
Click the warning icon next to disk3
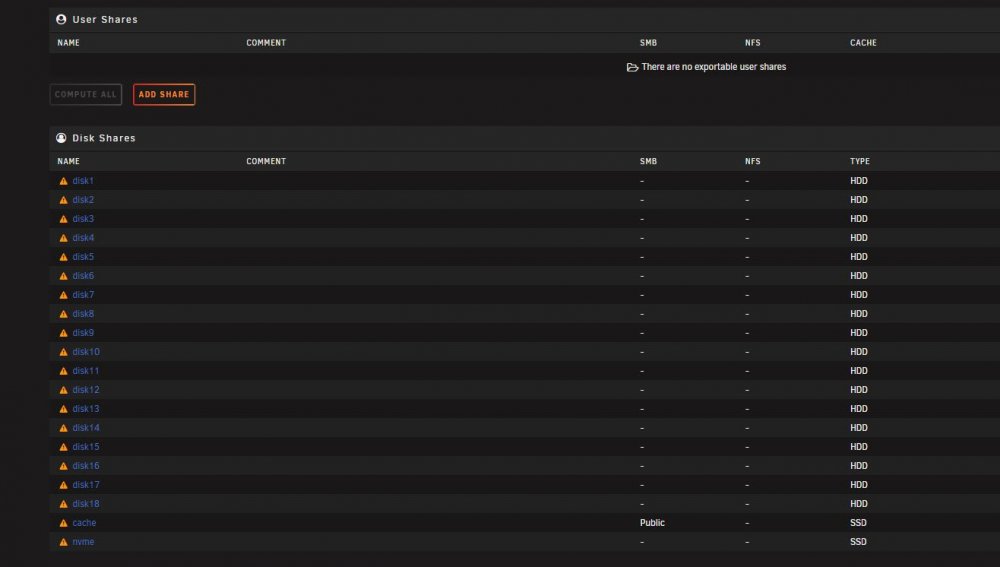63,219
